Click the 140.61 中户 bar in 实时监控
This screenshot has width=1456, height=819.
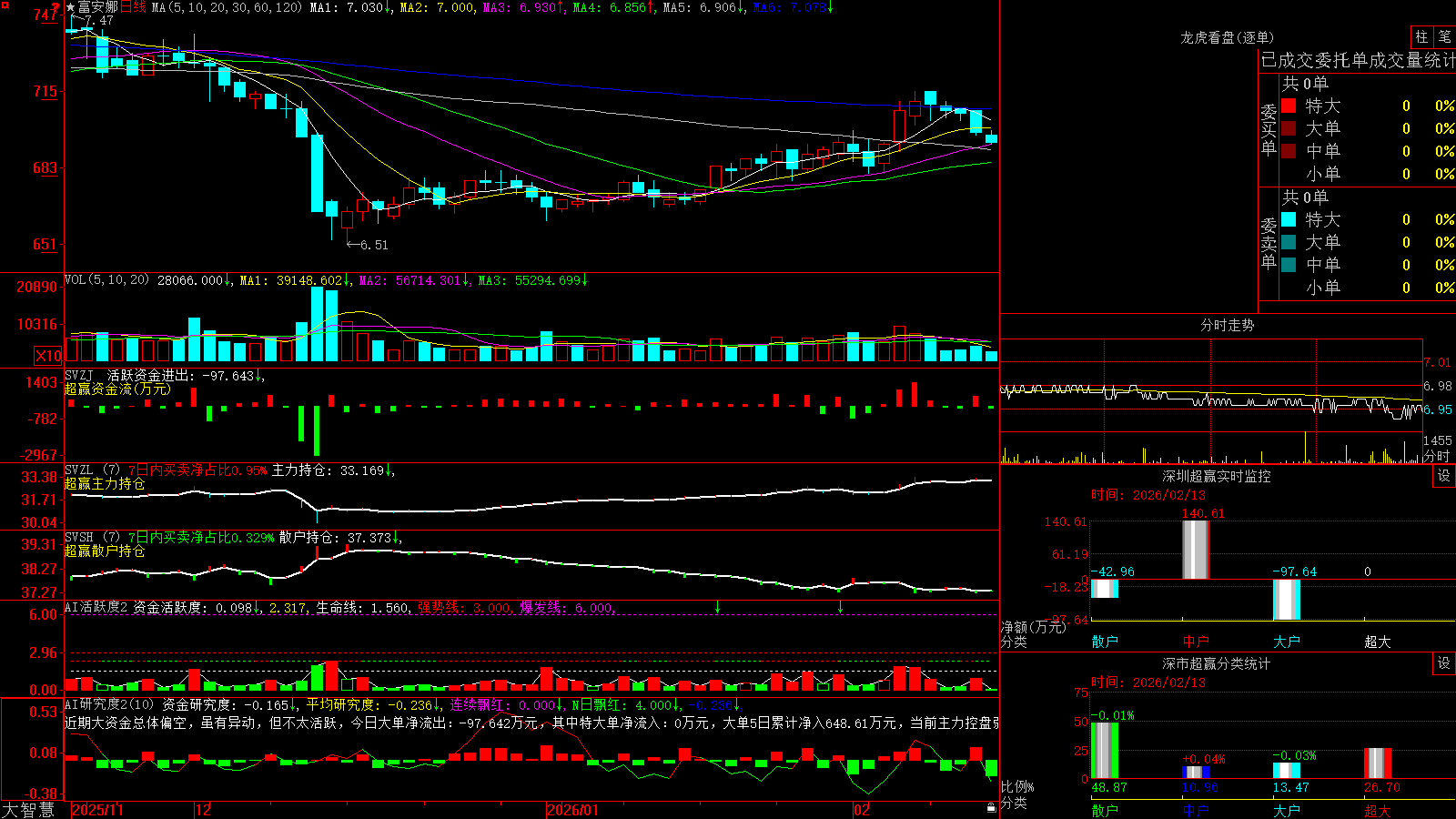coord(1196,550)
